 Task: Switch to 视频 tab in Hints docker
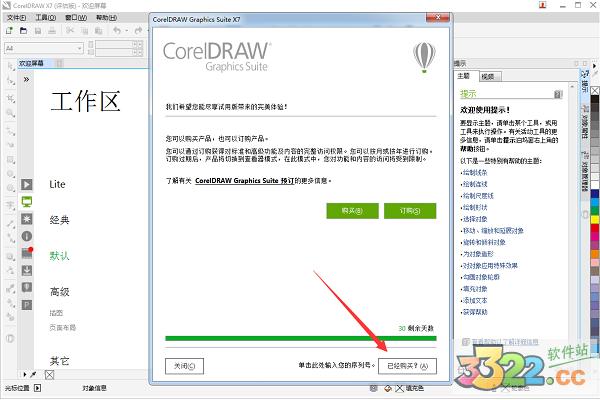(x=489, y=77)
